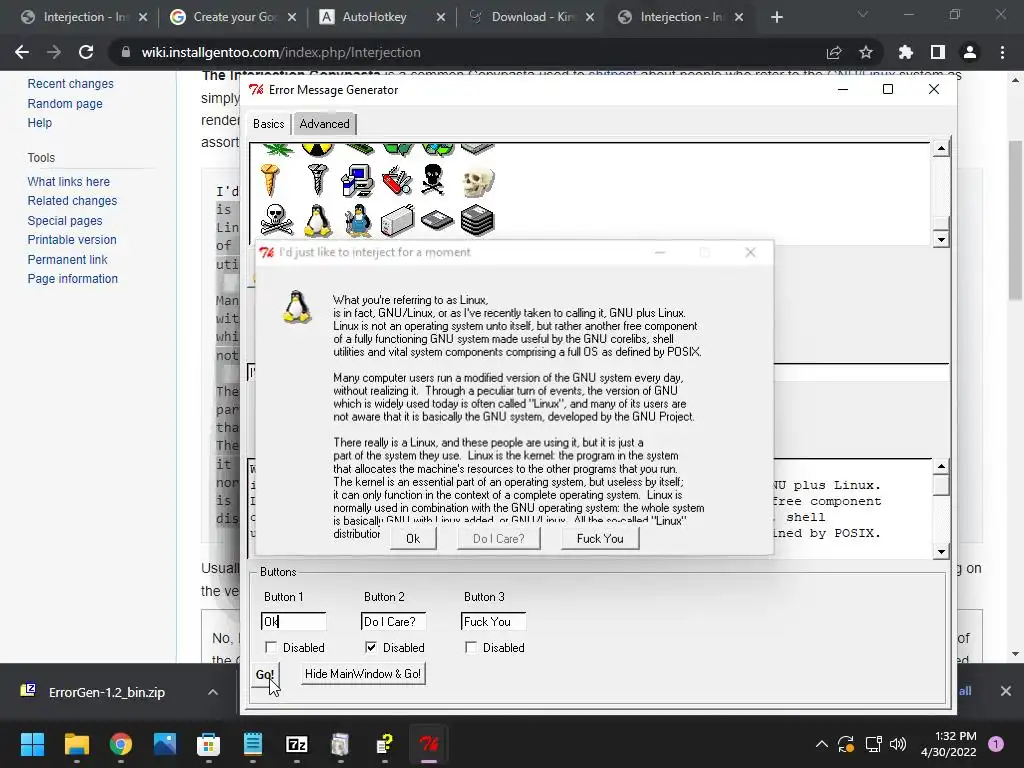This screenshot has width=1024, height=768.
Task: Choose the Swiss army knife icon
Action: [x=397, y=181]
